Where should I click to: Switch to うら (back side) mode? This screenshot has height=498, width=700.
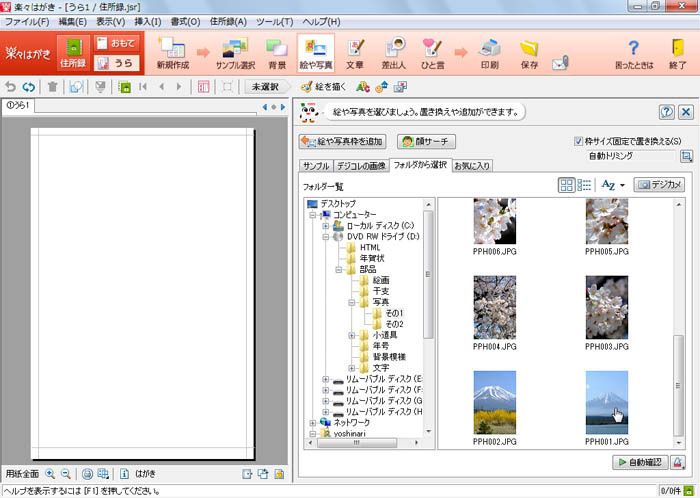(117, 63)
